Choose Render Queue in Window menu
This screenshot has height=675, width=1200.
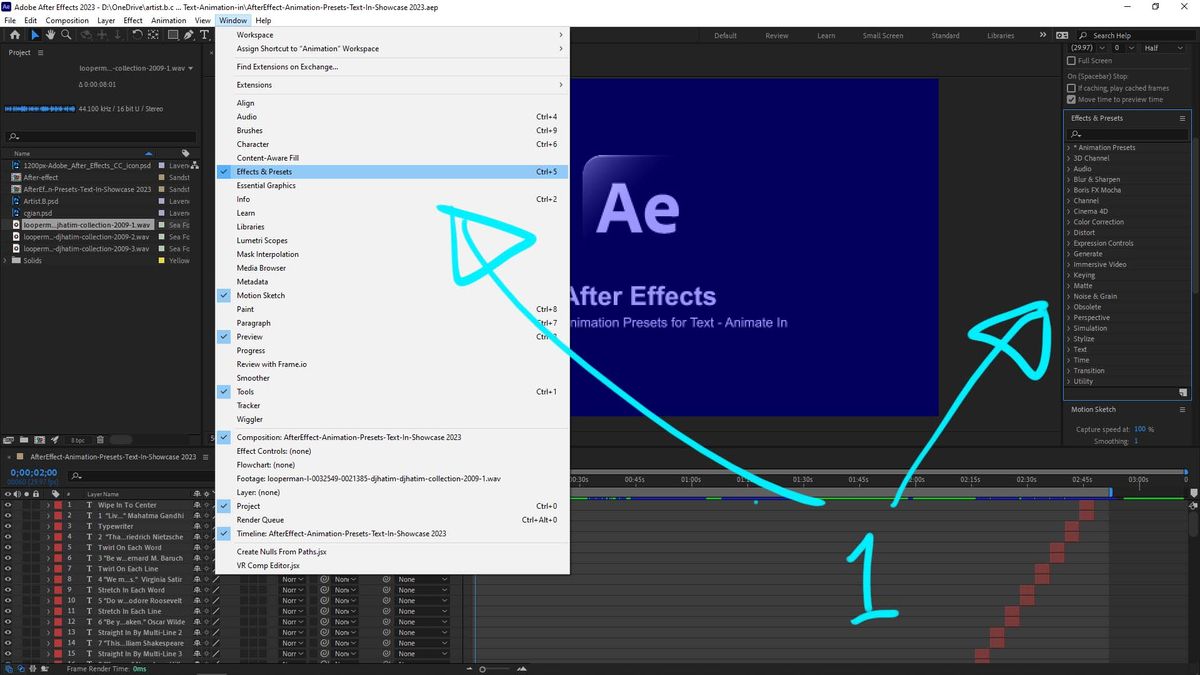coord(392,520)
